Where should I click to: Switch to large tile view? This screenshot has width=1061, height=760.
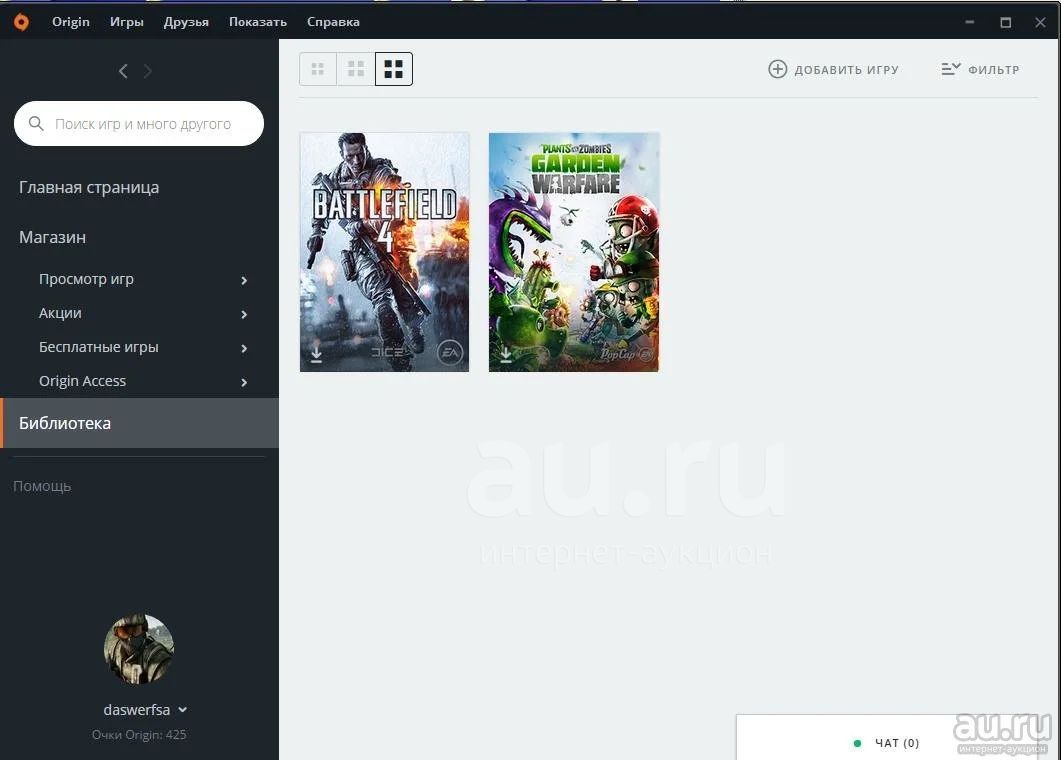coord(393,69)
